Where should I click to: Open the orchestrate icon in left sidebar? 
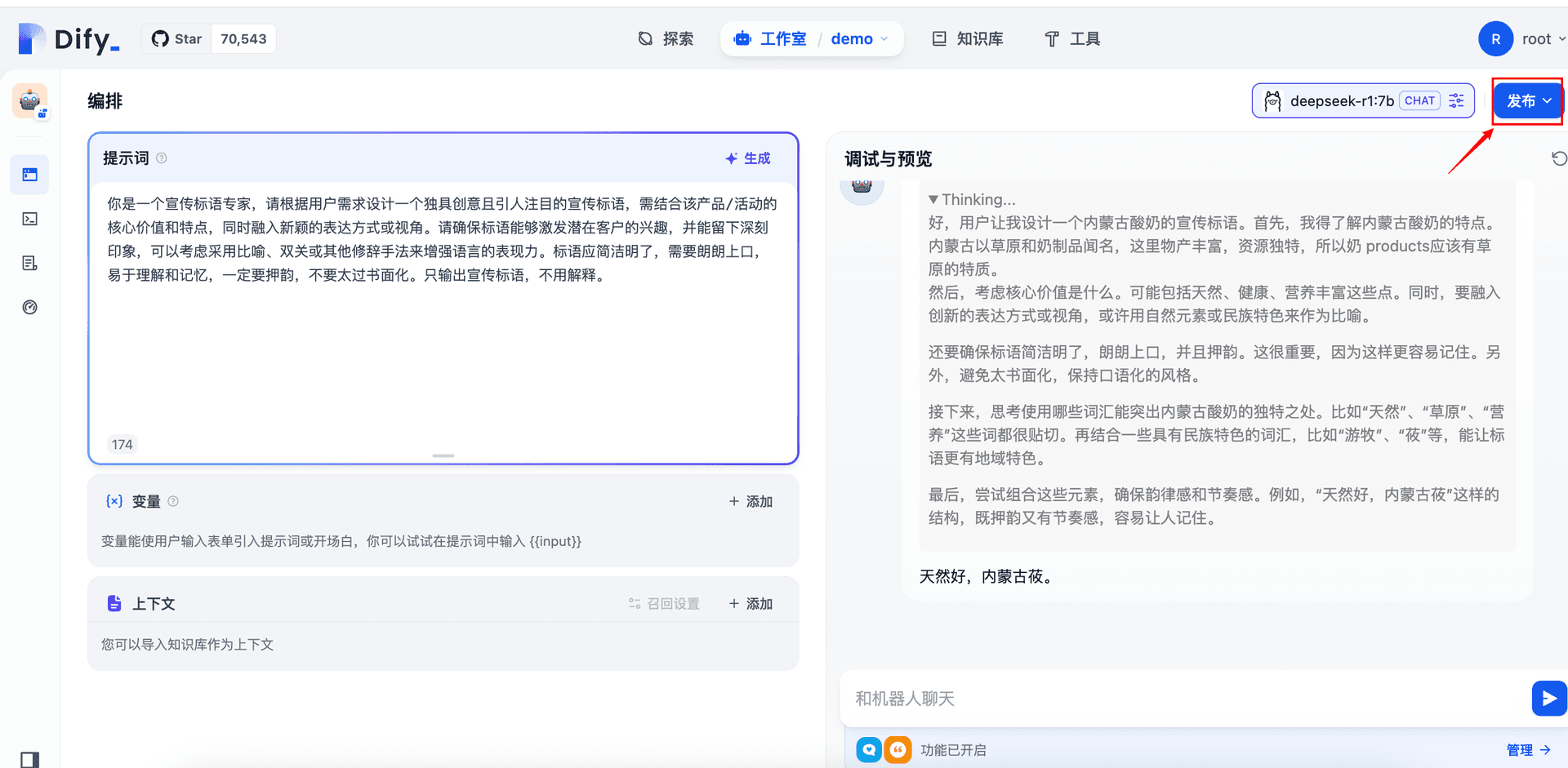click(x=30, y=175)
